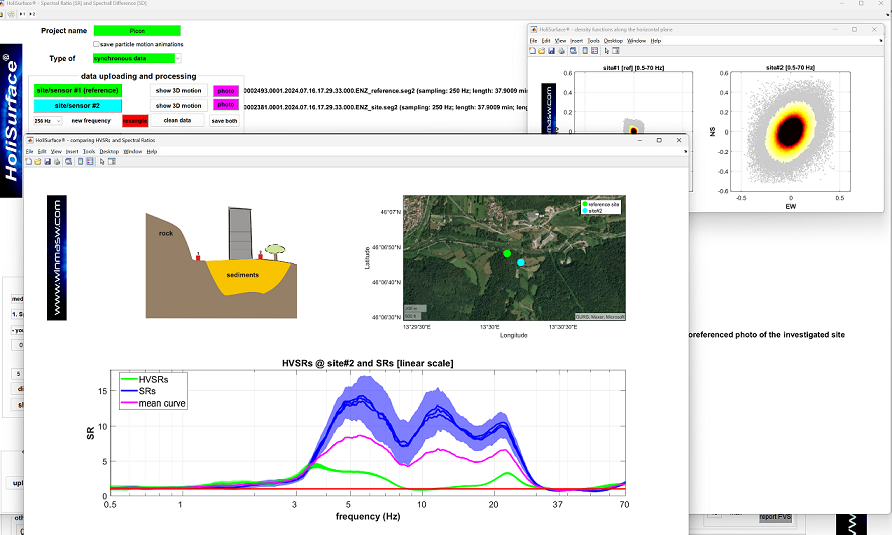
Task: Click show 3D motion for sensor #1
Action: pyautogui.click(x=179, y=90)
